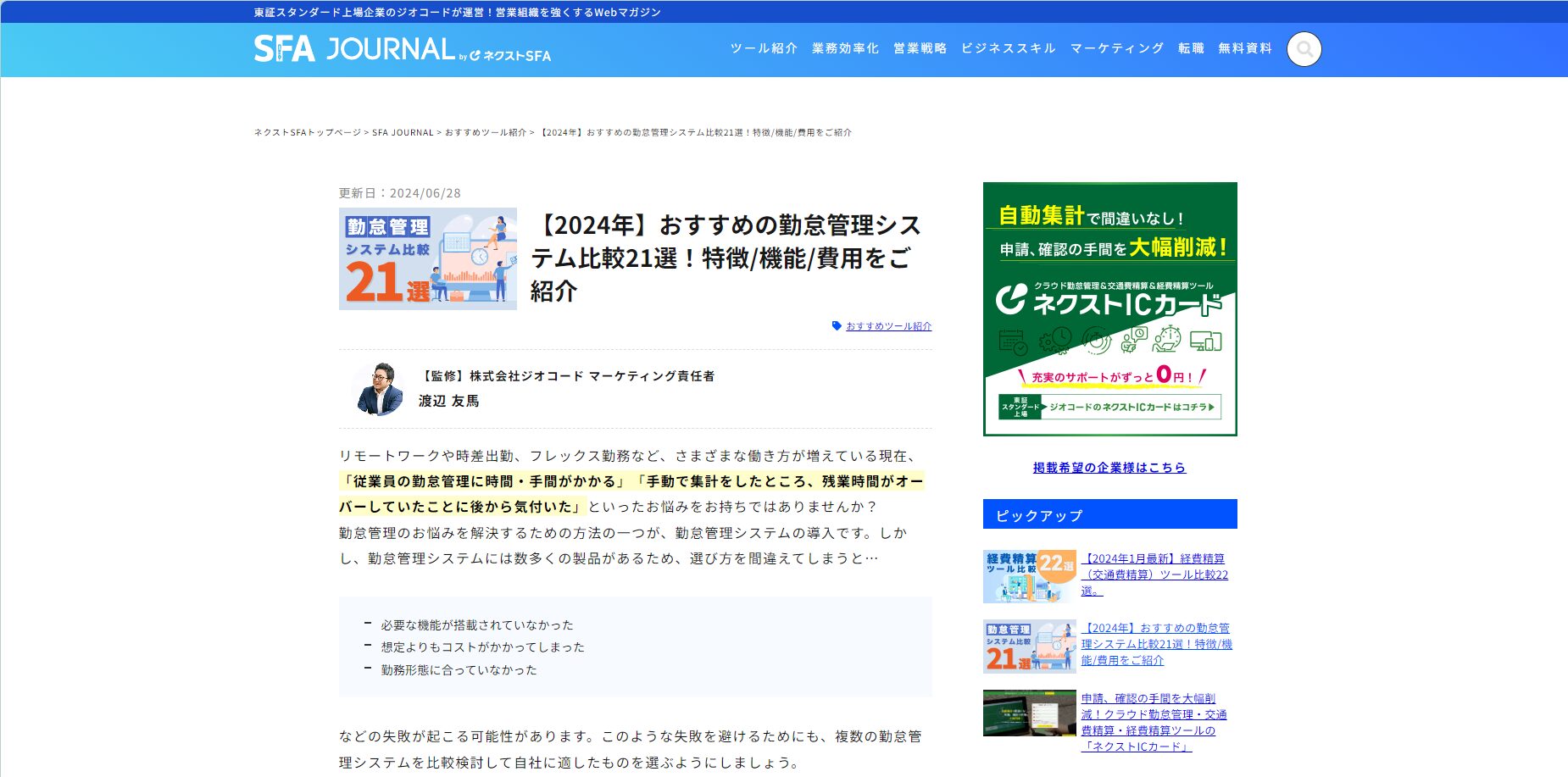Select 転職 in the top navigation
The height and width of the screenshot is (777, 1568).
[x=1191, y=48]
